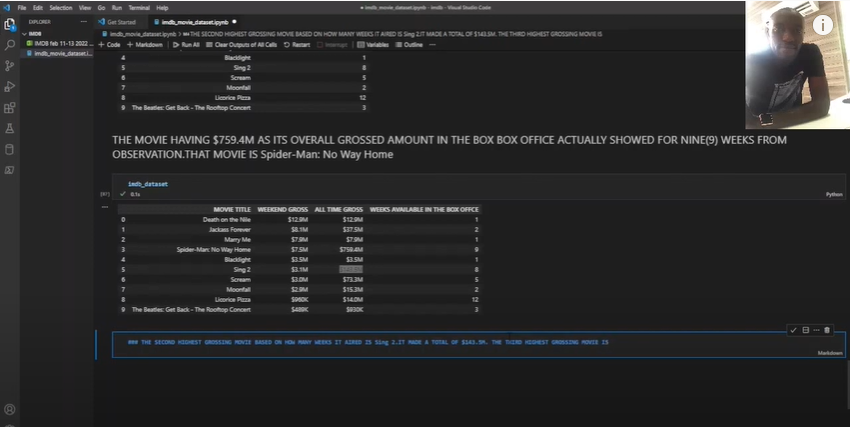The image size is (850, 427).
Task: Toggle the notebook Outline view
Action: 410,45
